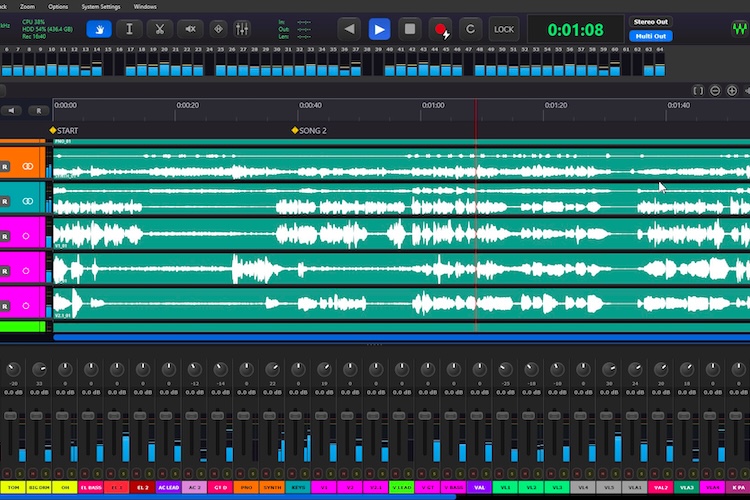Open the mixer faders icon
750x500 pixels.
click(242, 29)
